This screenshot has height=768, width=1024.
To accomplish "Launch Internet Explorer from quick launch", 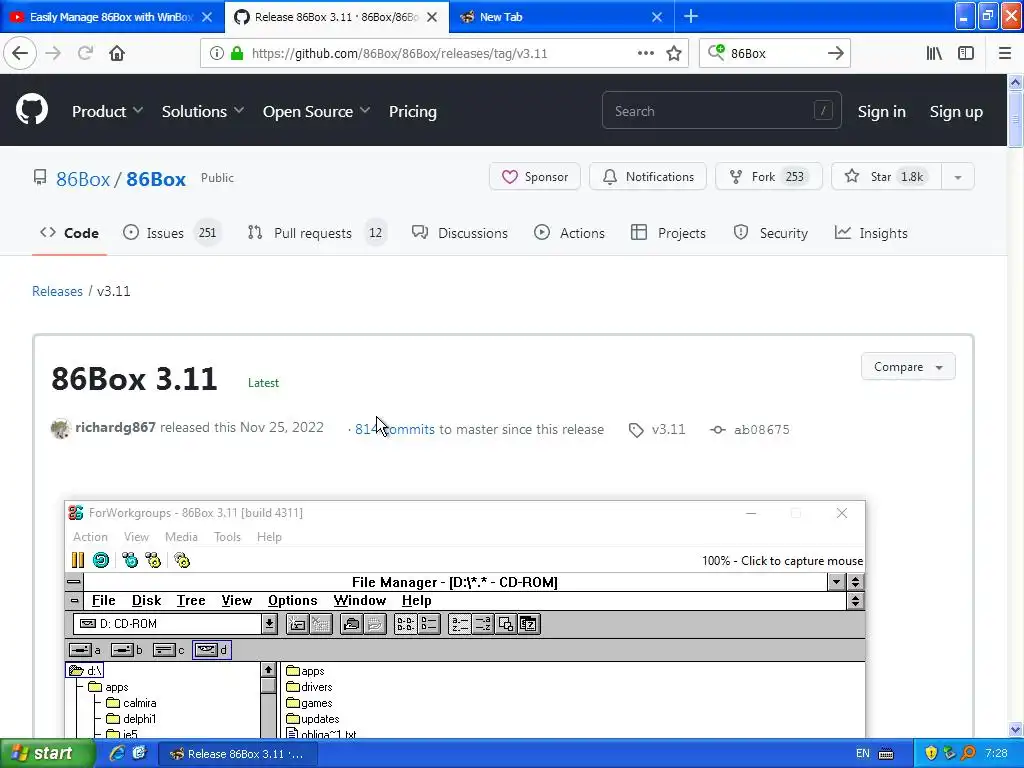I will tap(118, 754).
